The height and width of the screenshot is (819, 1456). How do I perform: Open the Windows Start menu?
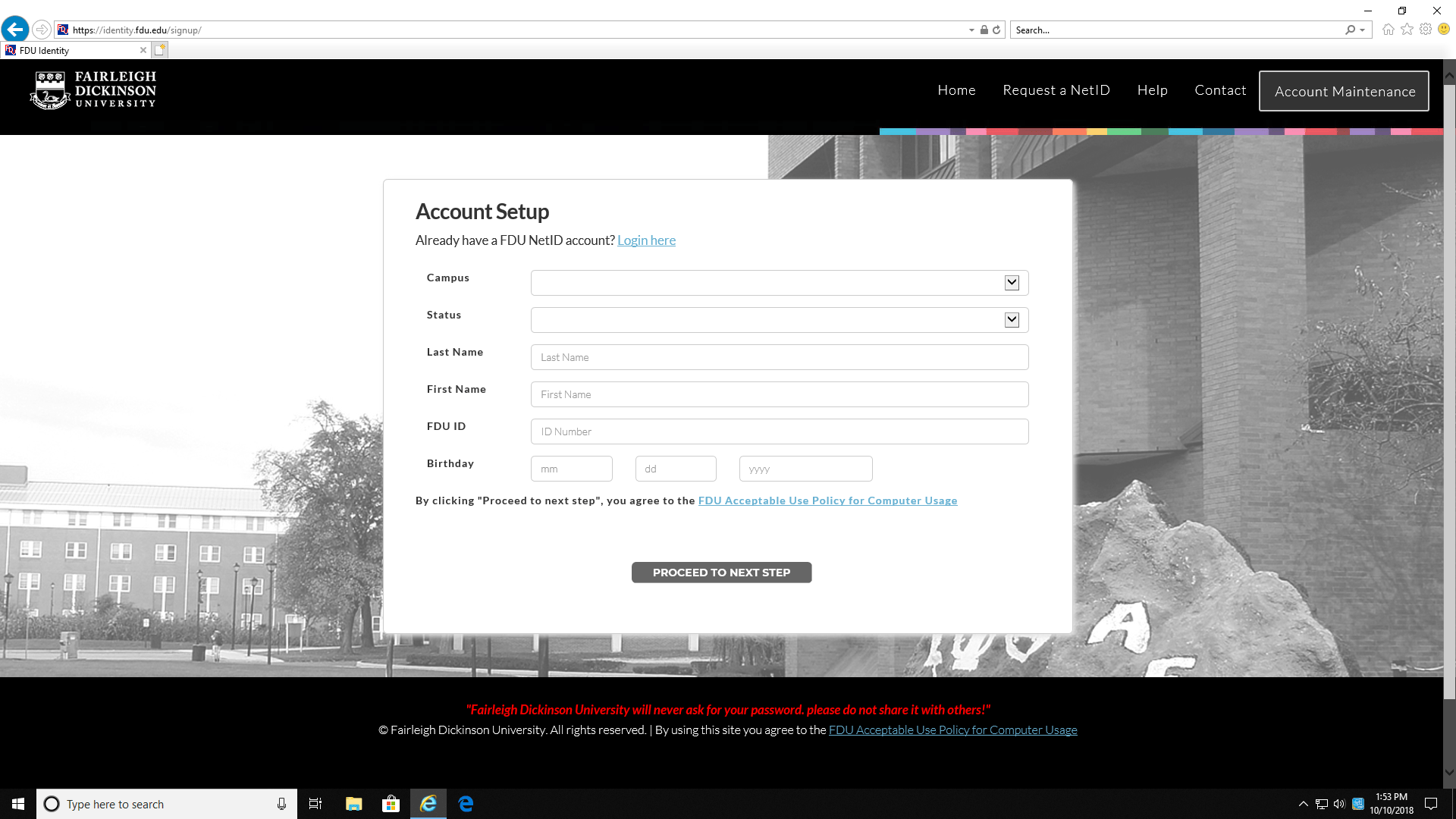pos(18,804)
